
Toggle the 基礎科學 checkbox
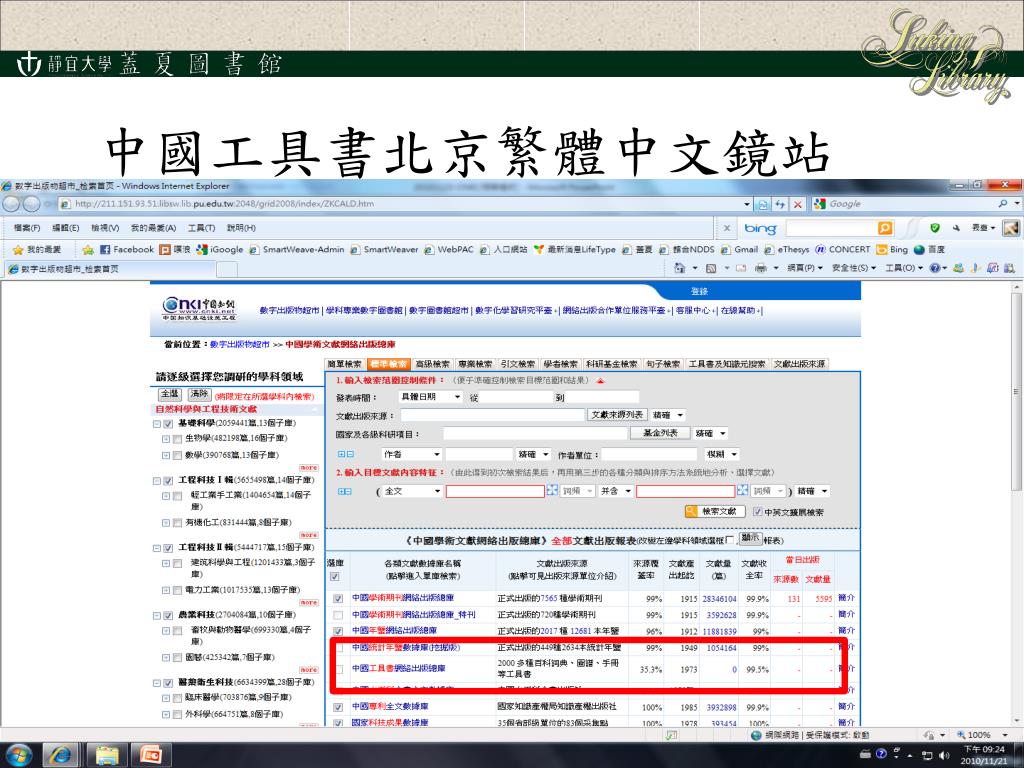pos(168,424)
